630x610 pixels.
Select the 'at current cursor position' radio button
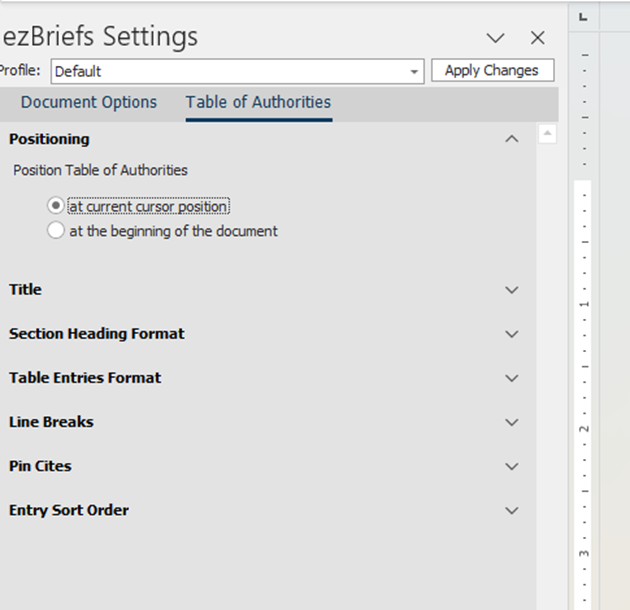point(55,206)
